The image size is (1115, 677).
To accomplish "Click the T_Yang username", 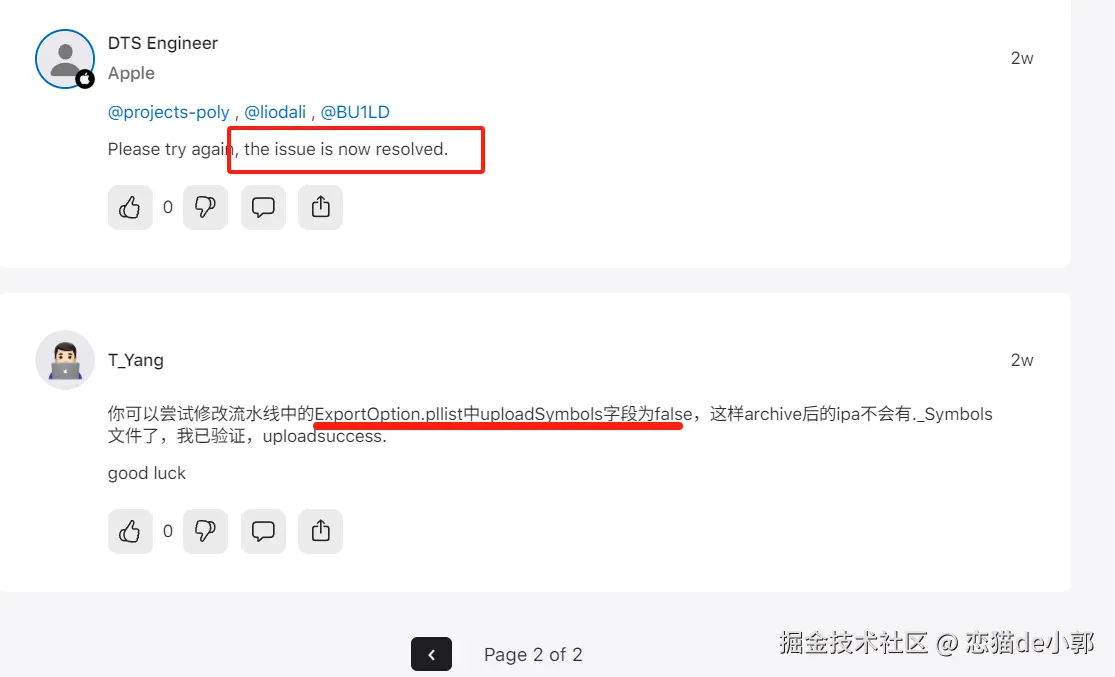I will [136, 360].
